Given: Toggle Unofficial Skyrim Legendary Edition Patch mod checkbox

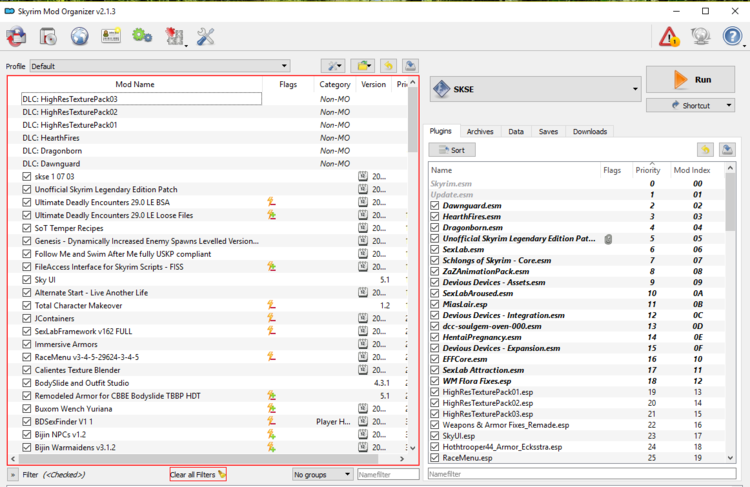Looking at the screenshot, I should 27,189.
